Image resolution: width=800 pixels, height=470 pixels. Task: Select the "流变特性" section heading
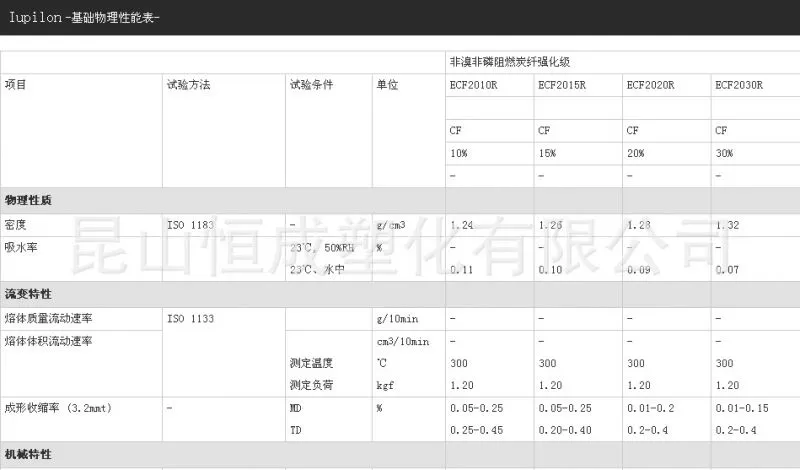pos(28,294)
